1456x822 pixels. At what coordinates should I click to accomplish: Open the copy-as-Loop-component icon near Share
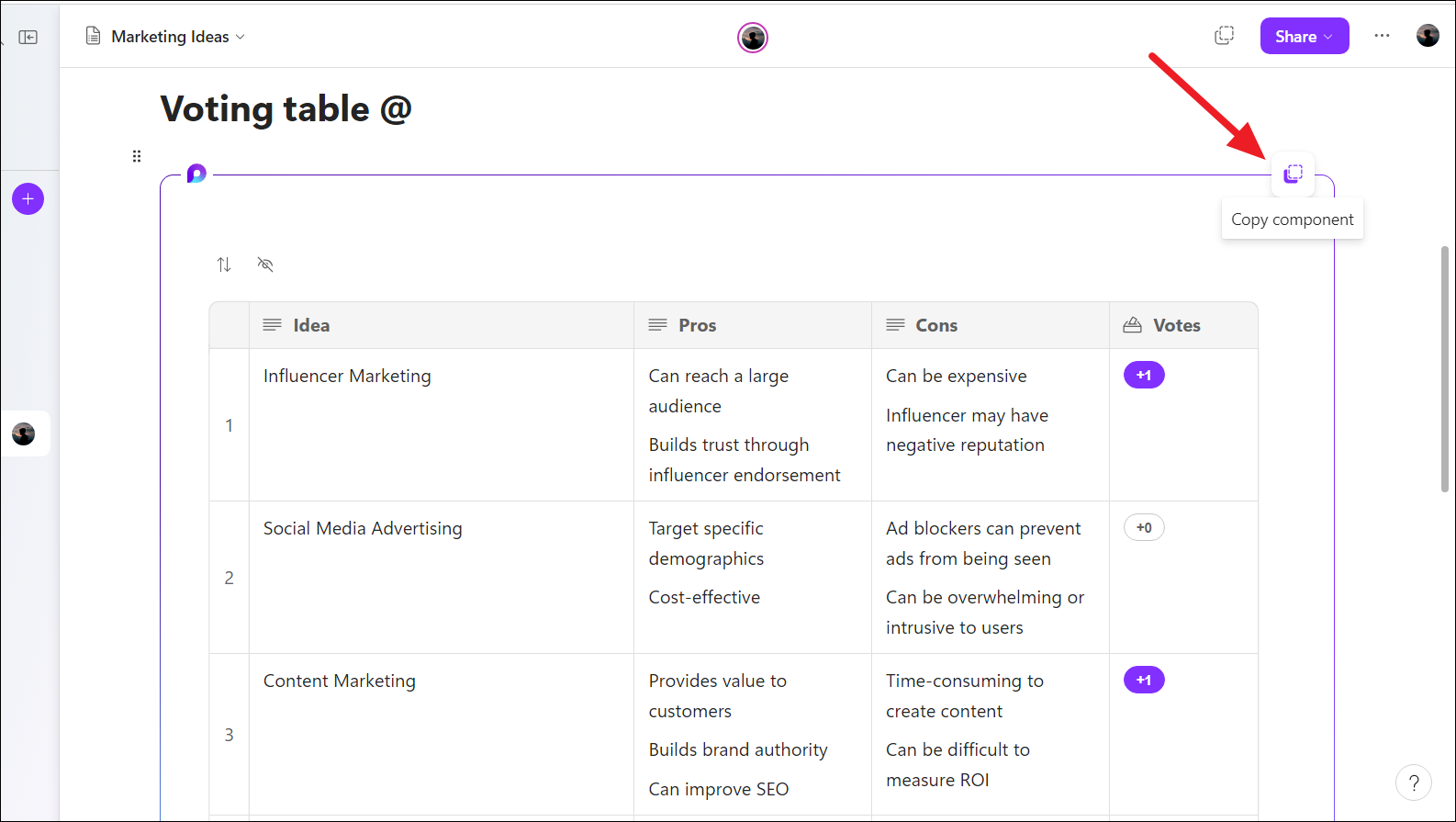[x=1224, y=36]
